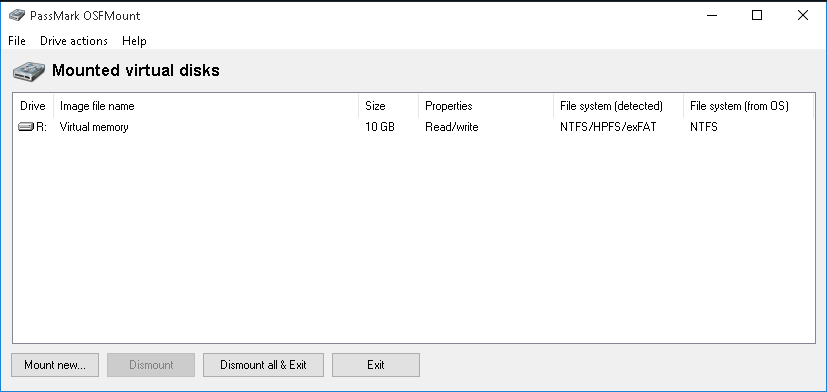Open the File menu

coord(17,41)
